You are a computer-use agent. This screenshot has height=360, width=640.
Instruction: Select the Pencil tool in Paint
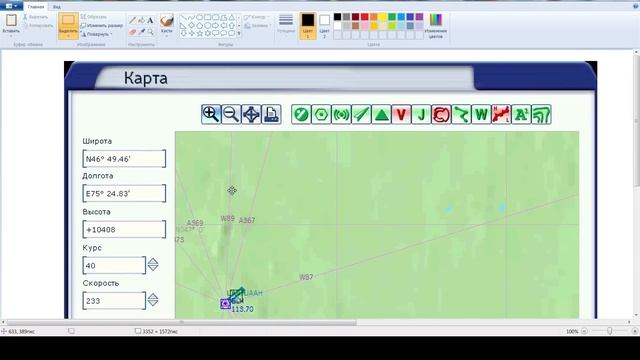point(133,20)
